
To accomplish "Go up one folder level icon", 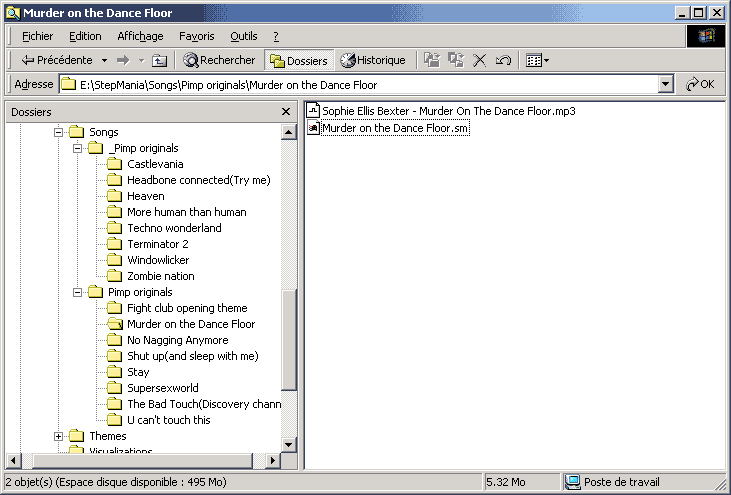I will click(159, 60).
